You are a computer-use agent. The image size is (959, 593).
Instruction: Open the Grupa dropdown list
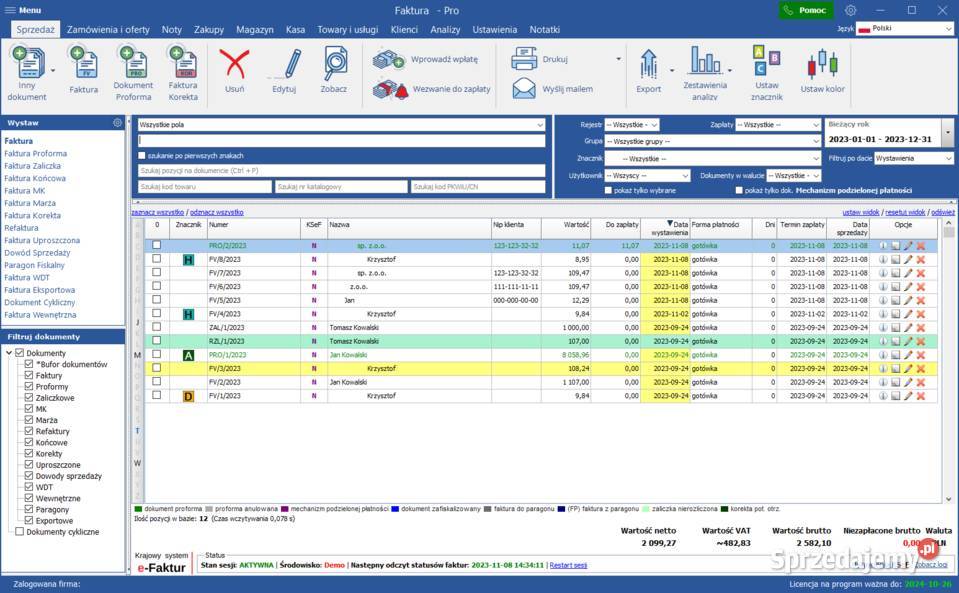click(712, 142)
